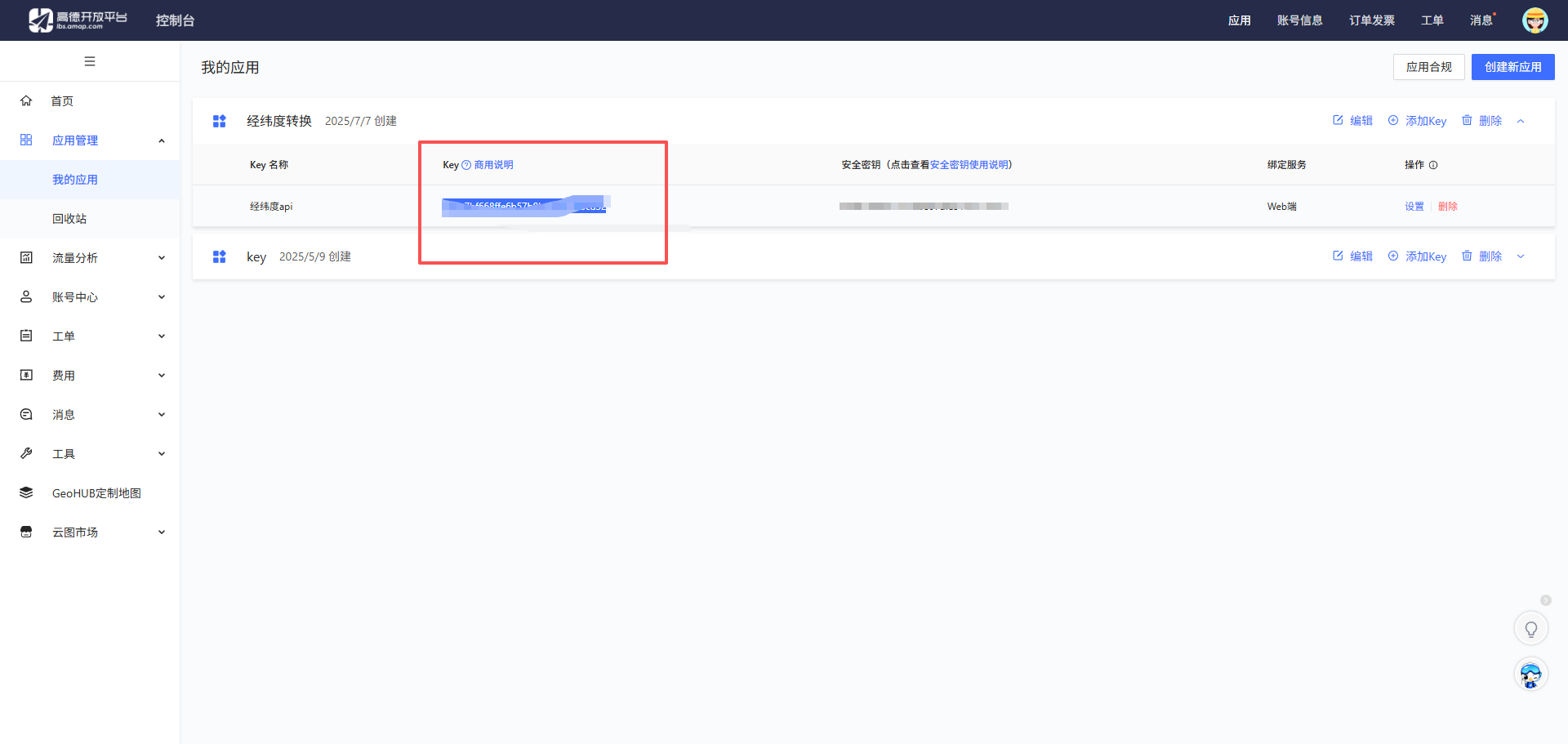Open 账号信息 in the top navigation

pyautogui.click(x=1300, y=20)
